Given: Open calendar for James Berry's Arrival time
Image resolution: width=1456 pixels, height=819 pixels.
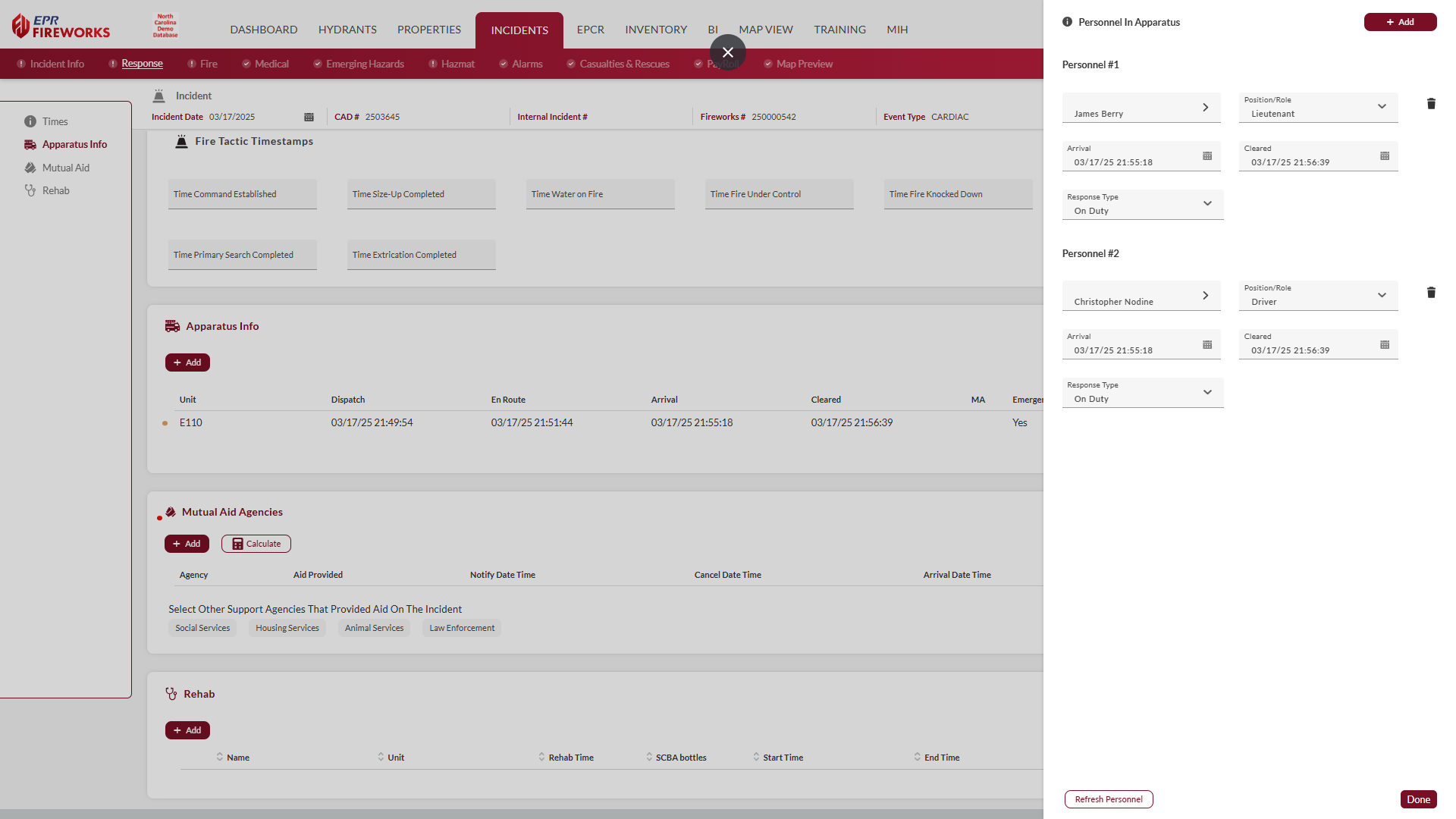Looking at the screenshot, I should [x=1207, y=156].
